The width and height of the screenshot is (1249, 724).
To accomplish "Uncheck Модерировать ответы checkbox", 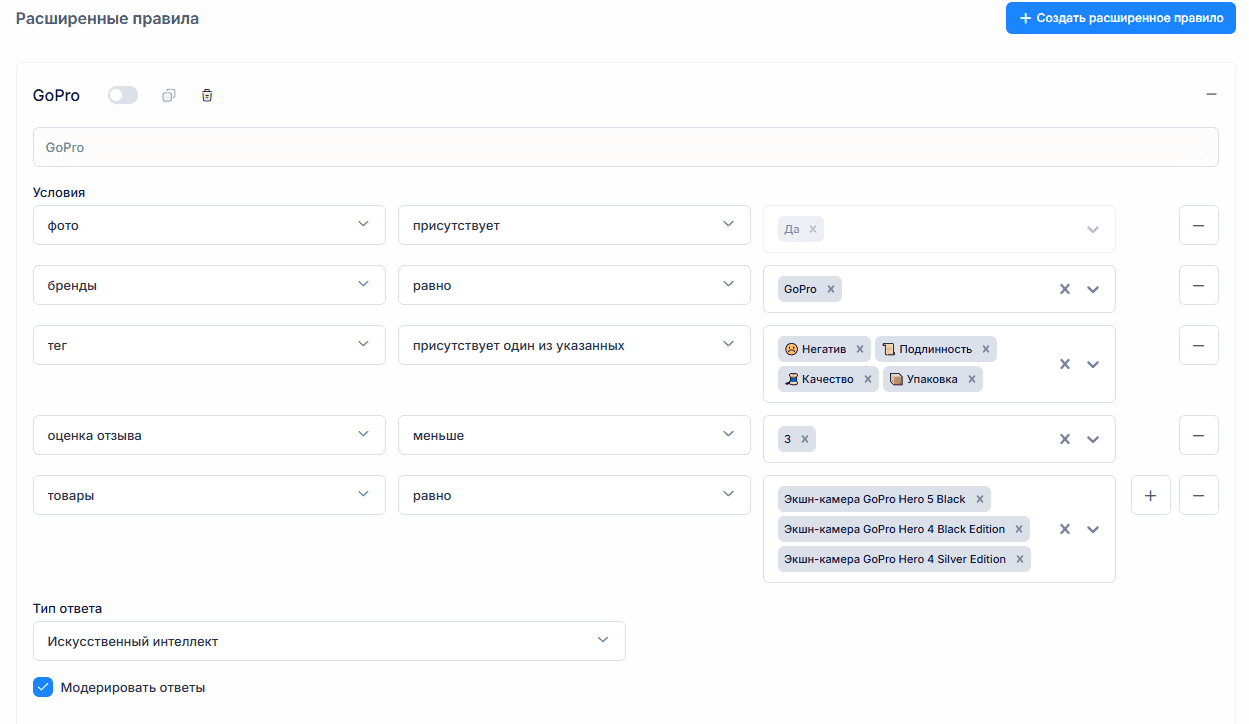I will point(43,687).
